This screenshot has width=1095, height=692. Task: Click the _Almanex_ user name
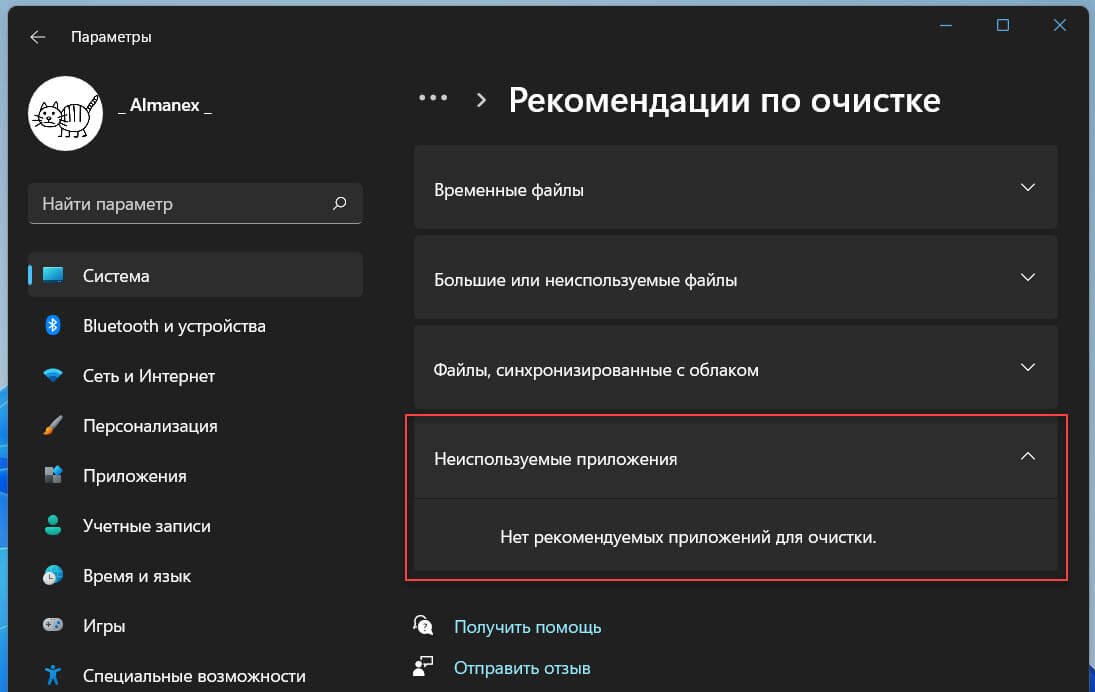point(165,105)
